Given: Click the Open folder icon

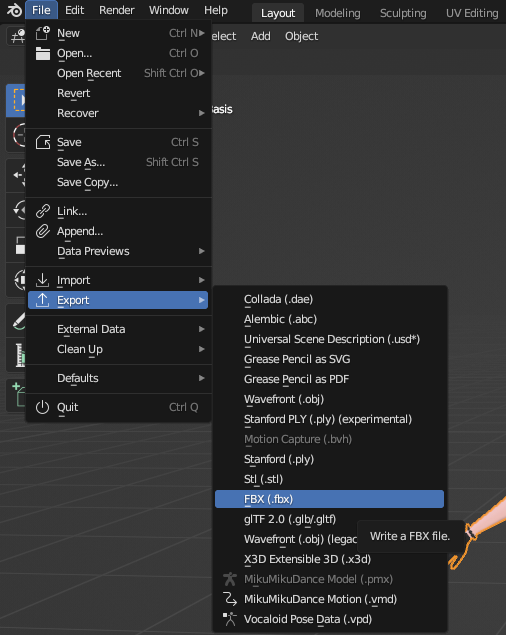Looking at the screenshot, I should [x=43, y=53].
